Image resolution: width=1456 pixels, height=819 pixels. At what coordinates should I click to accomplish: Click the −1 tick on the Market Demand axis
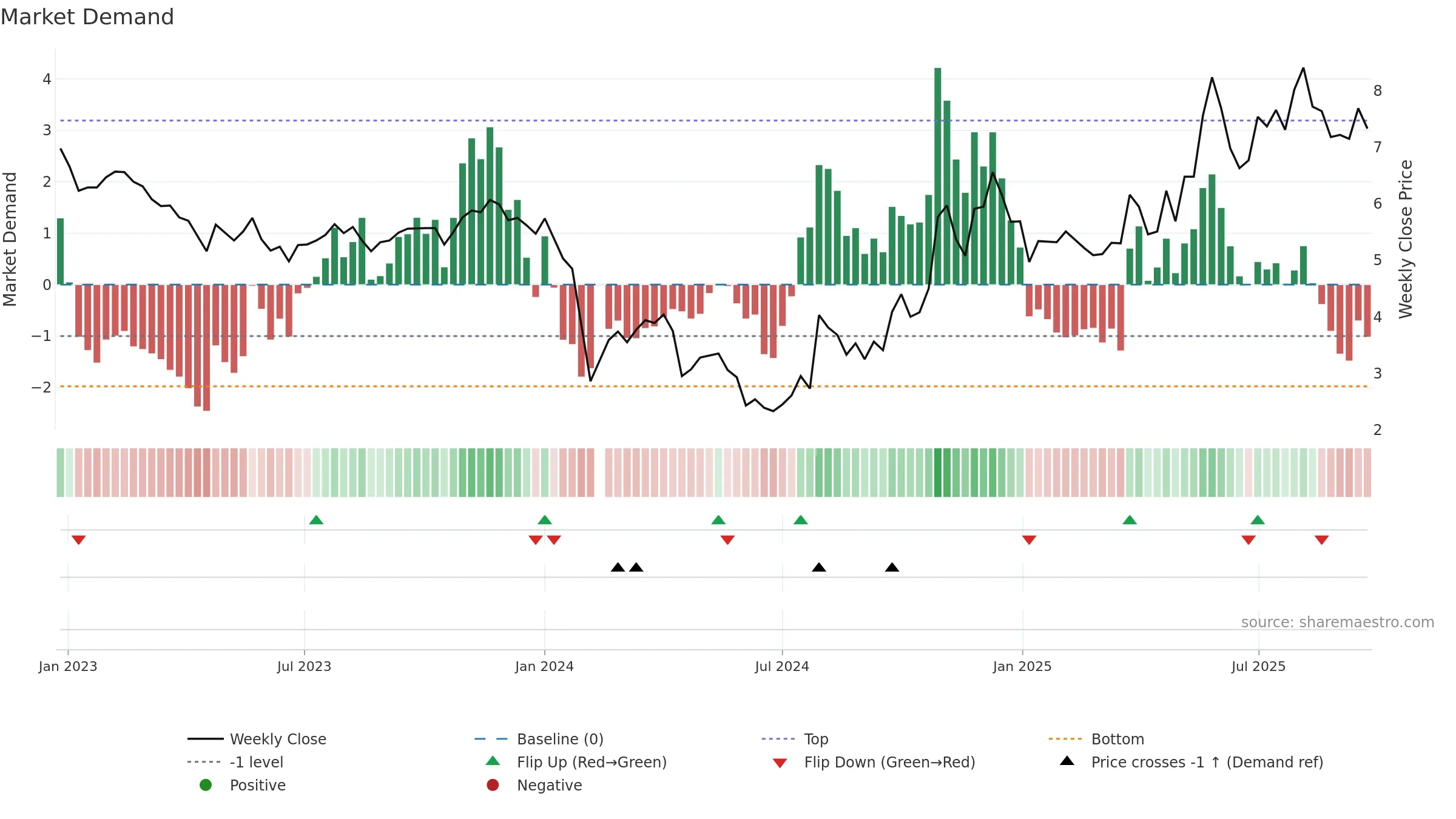pos(41,335)
